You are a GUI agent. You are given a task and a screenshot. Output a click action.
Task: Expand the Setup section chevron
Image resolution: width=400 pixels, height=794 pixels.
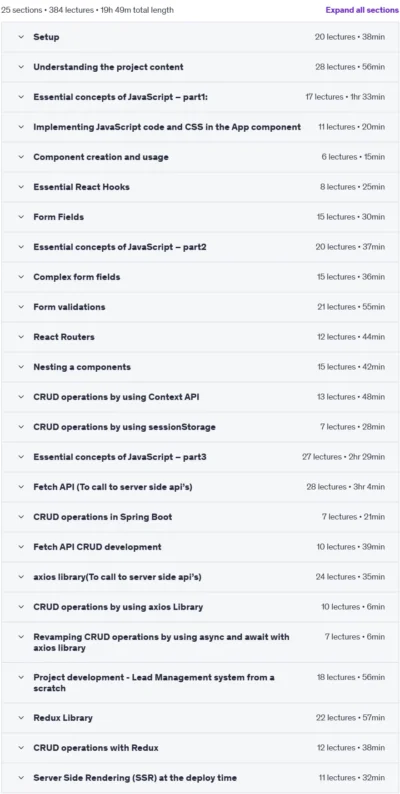(21, 37)
